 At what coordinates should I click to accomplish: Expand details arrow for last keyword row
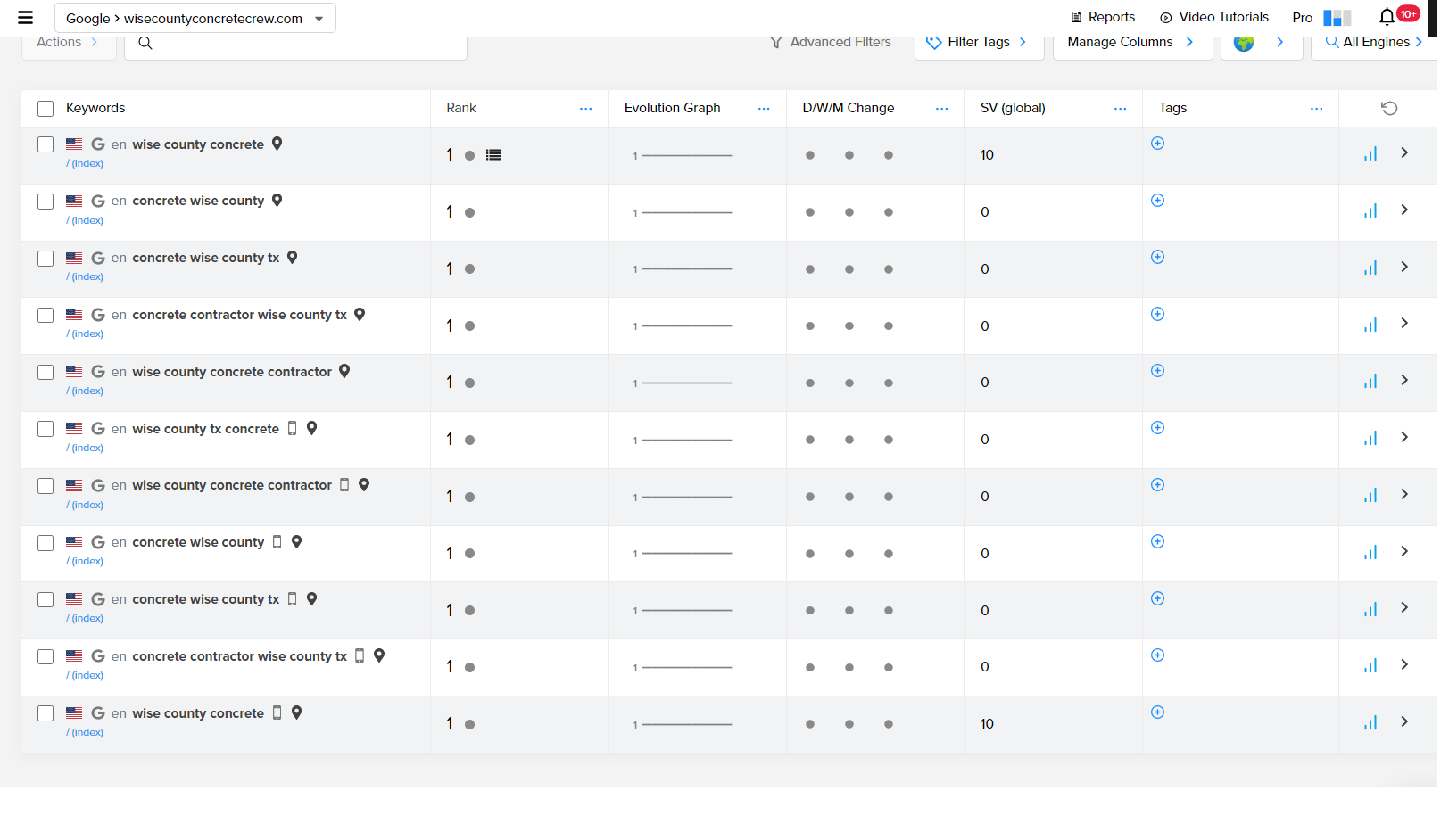(x=1403, y=721)
